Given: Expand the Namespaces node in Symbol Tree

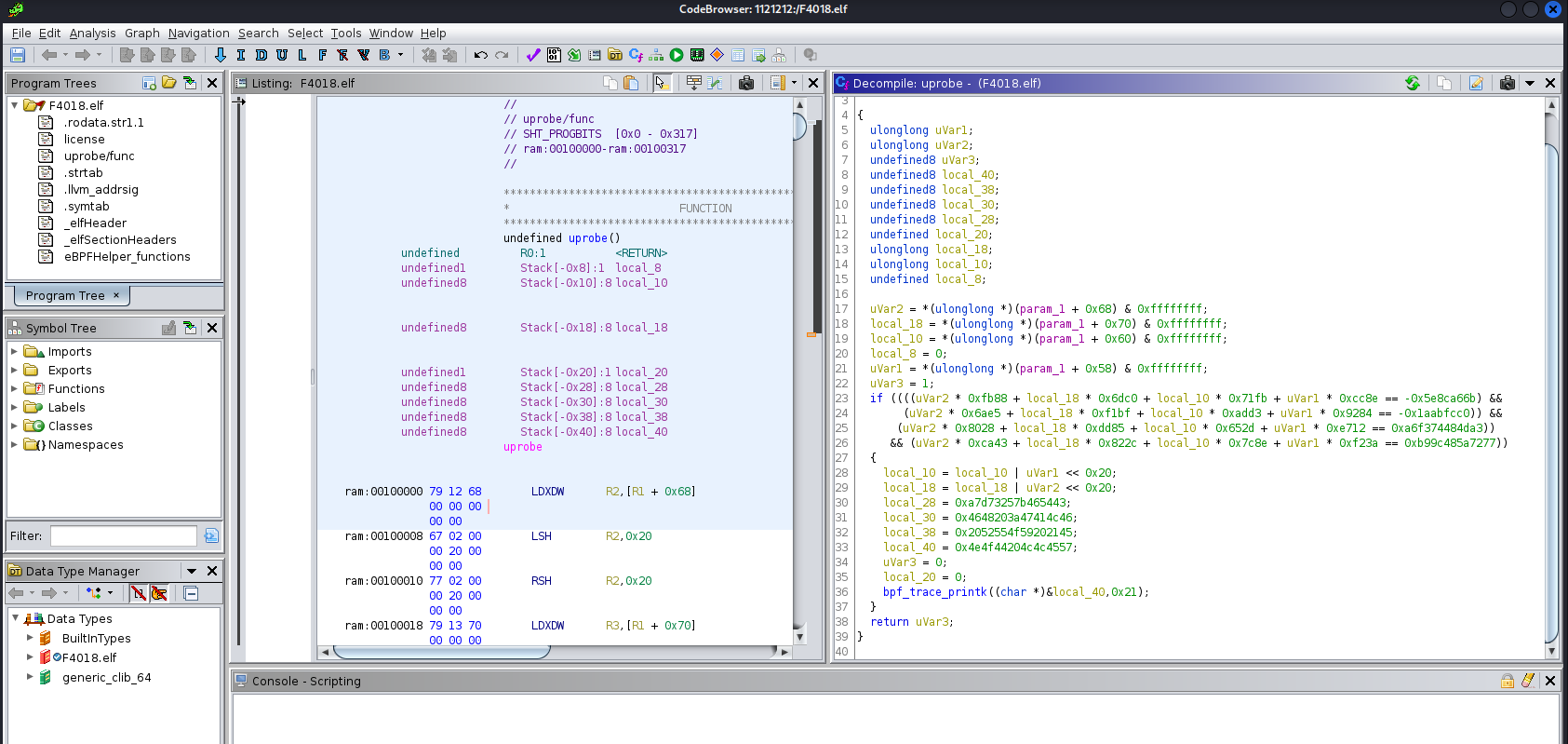Looking at the screenshot, I should coord(14,444).
